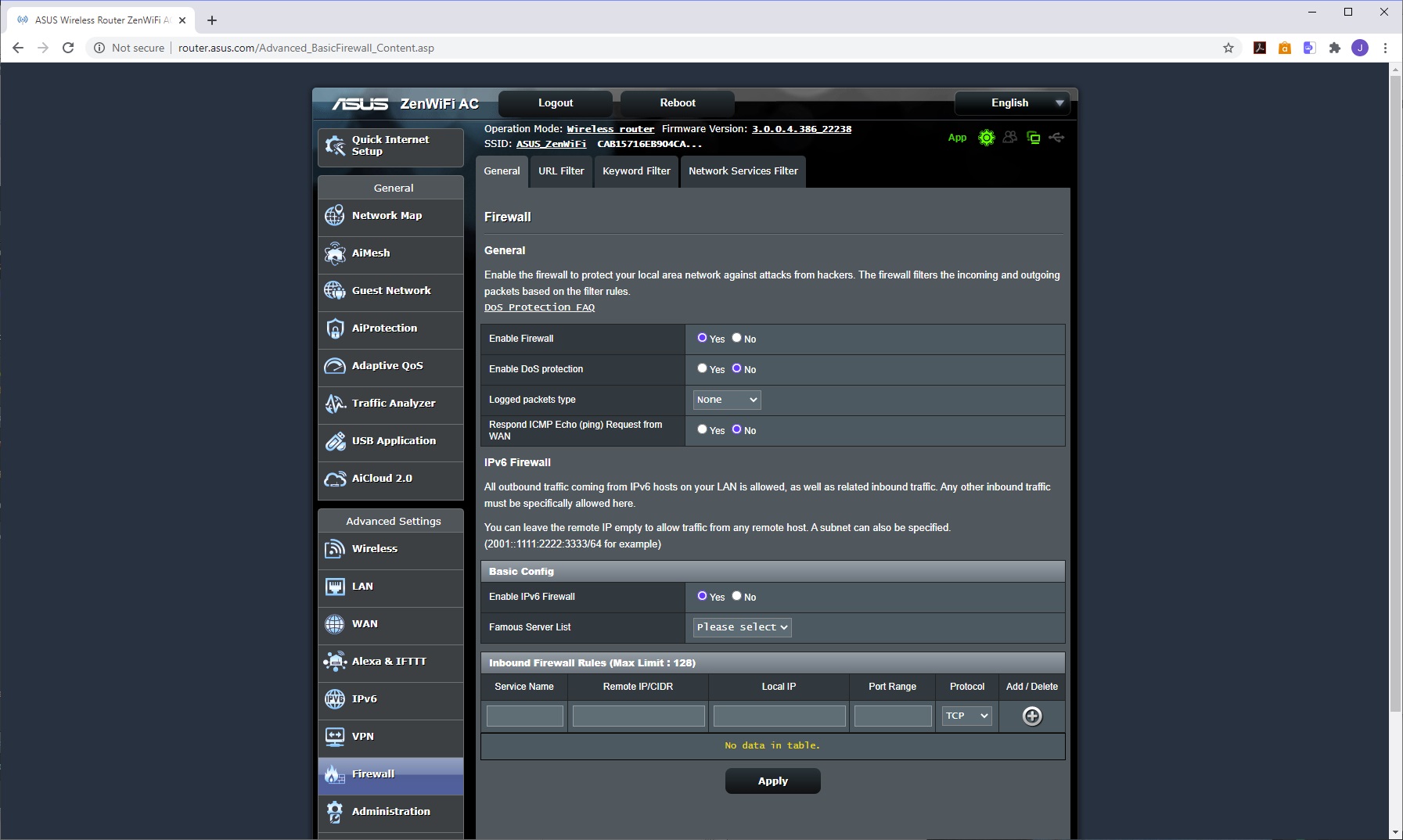Screen dimensions: 1403x840
Task: Expand the Logged packets type dropdown
Action: coord(727,400)
